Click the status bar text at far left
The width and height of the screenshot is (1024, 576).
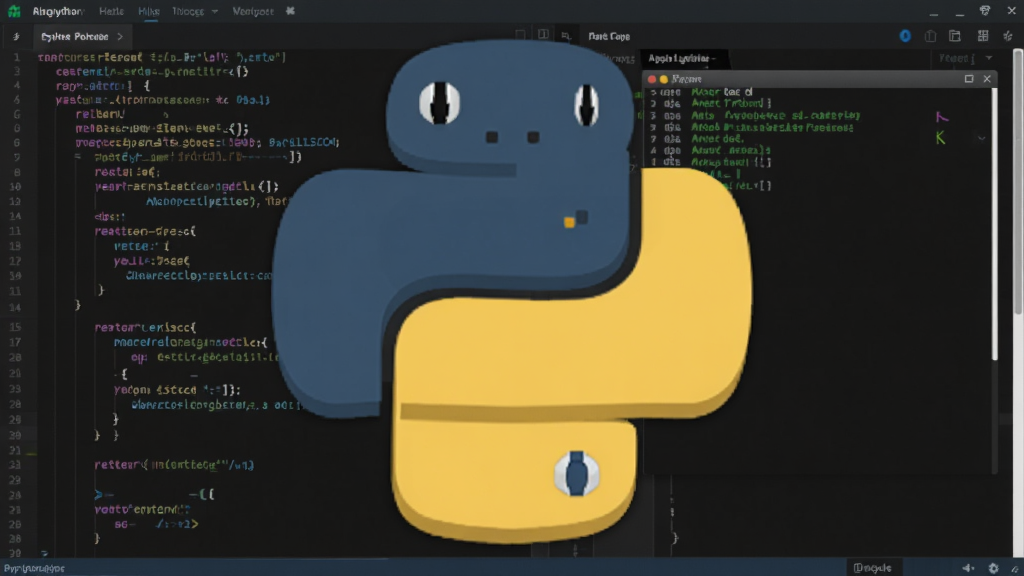pos(34,568)
